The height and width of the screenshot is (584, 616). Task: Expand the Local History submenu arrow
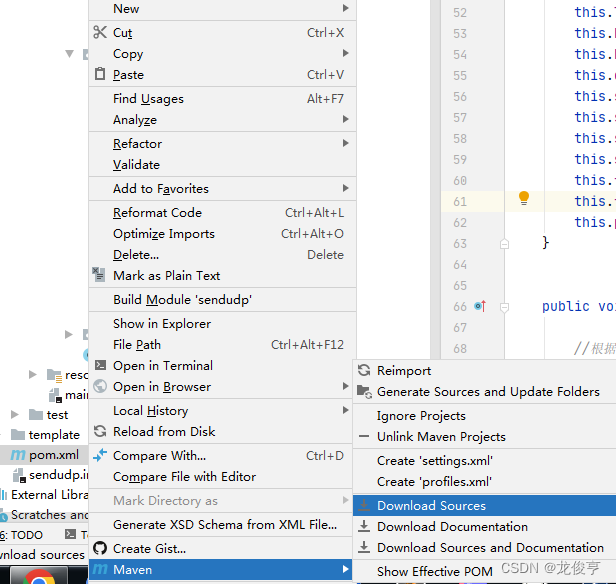[x=345, y=410]
